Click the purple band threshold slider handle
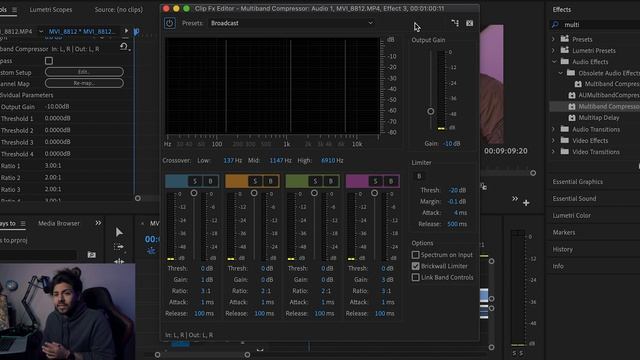The image size is (640, 360). (374, 193)
